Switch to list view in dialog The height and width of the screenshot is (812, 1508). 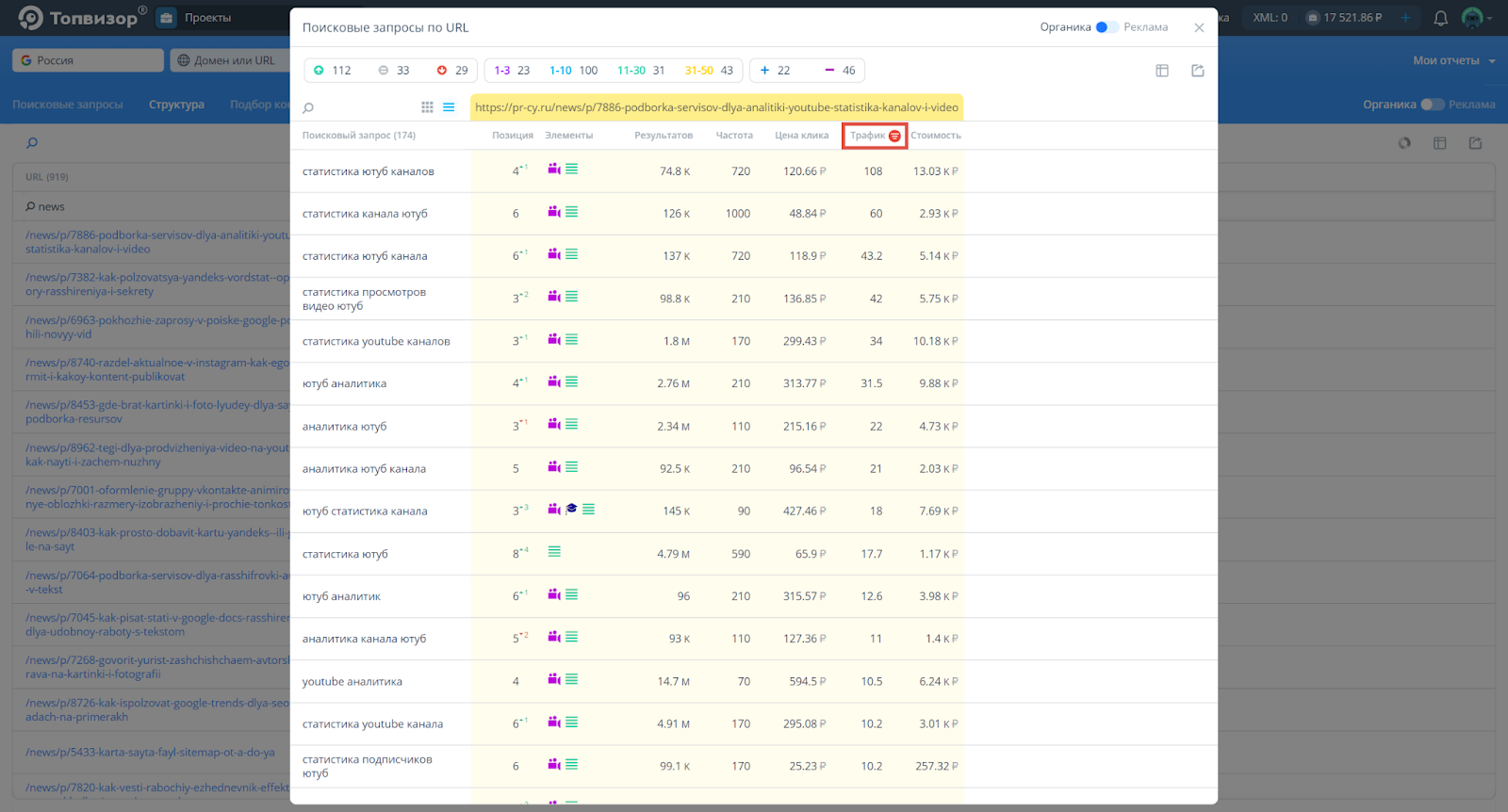(449, 107)
